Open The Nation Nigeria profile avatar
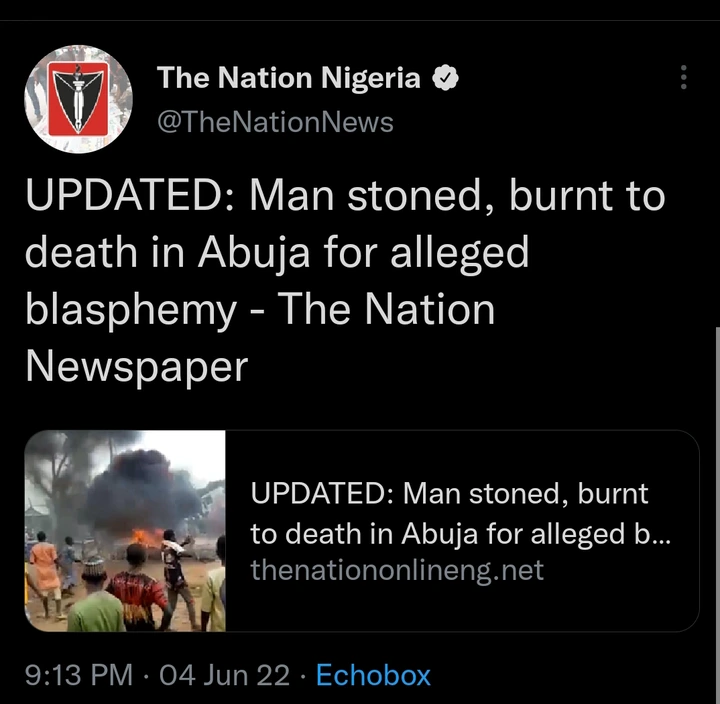Viewport: 720px width, 704px height. tap(78, 100)
